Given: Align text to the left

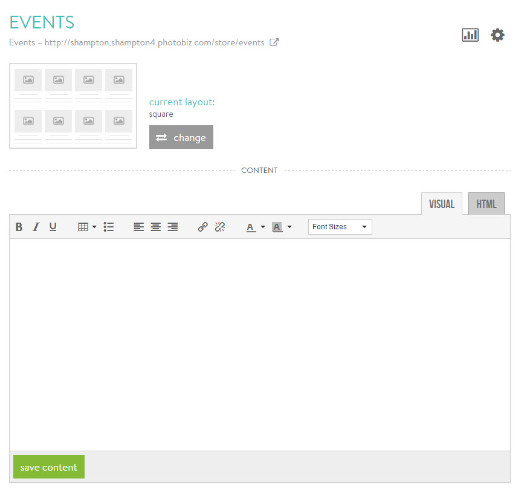Looking at the screenshot, I should pos(139,227).
